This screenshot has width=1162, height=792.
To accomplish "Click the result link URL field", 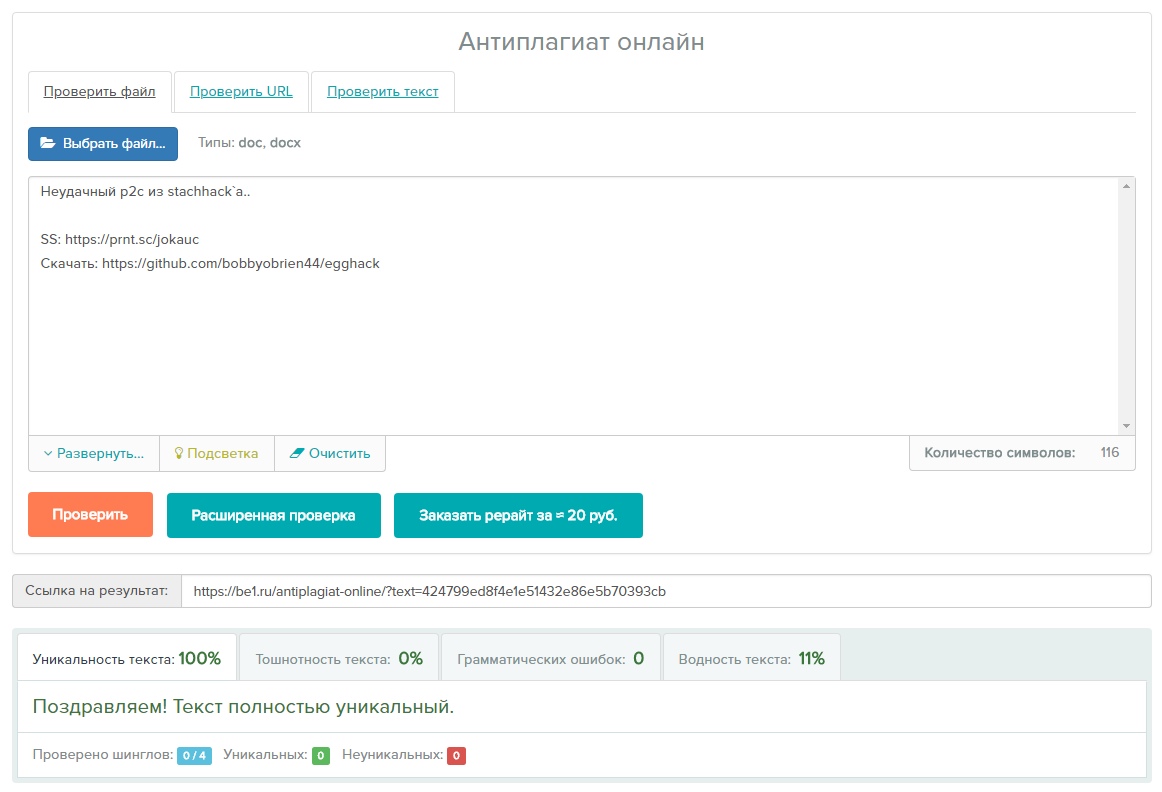I will point(665,591).
